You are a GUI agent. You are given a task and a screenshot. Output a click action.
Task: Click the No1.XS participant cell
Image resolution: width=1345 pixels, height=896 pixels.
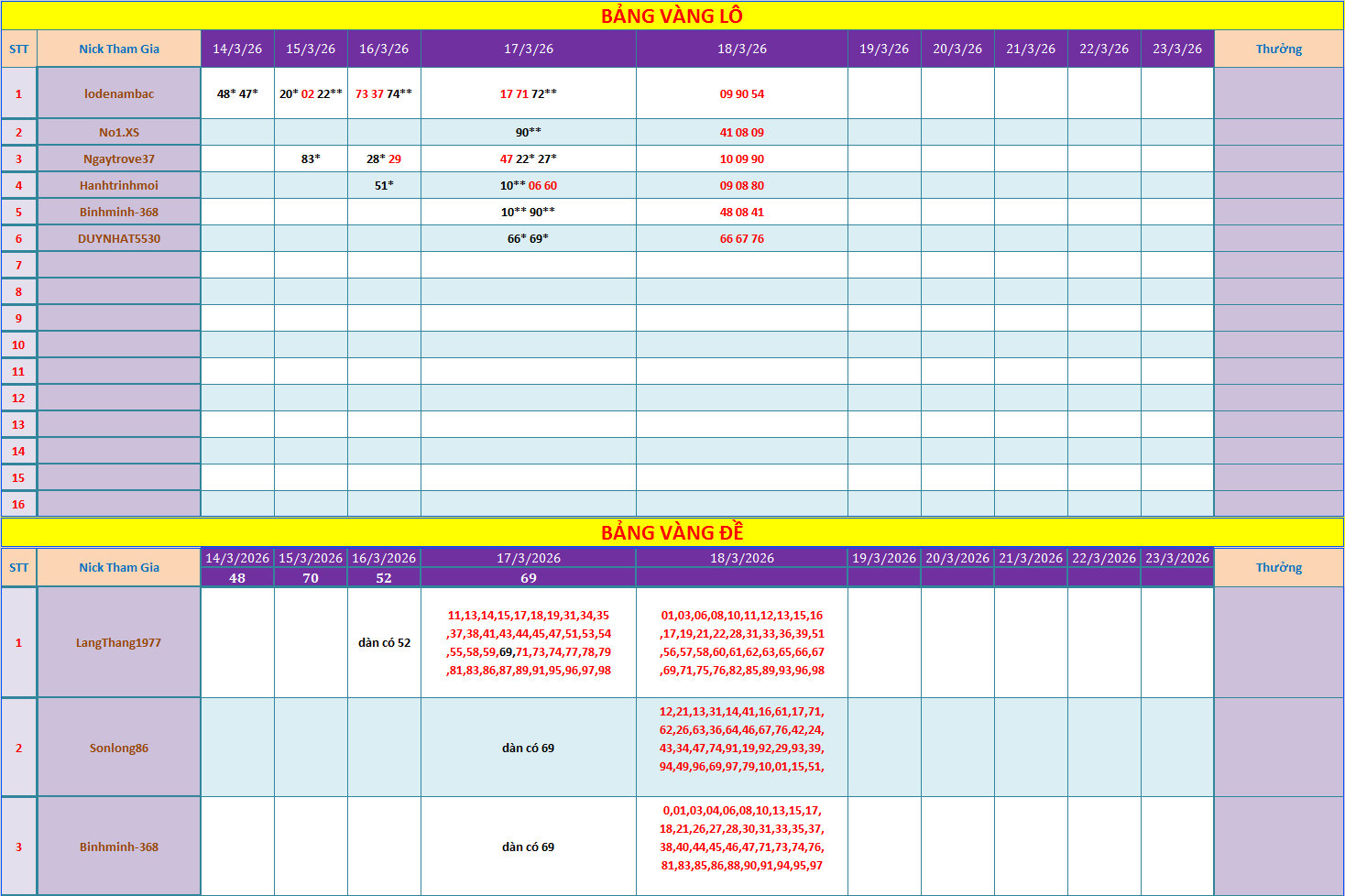[x=119, y=132]
